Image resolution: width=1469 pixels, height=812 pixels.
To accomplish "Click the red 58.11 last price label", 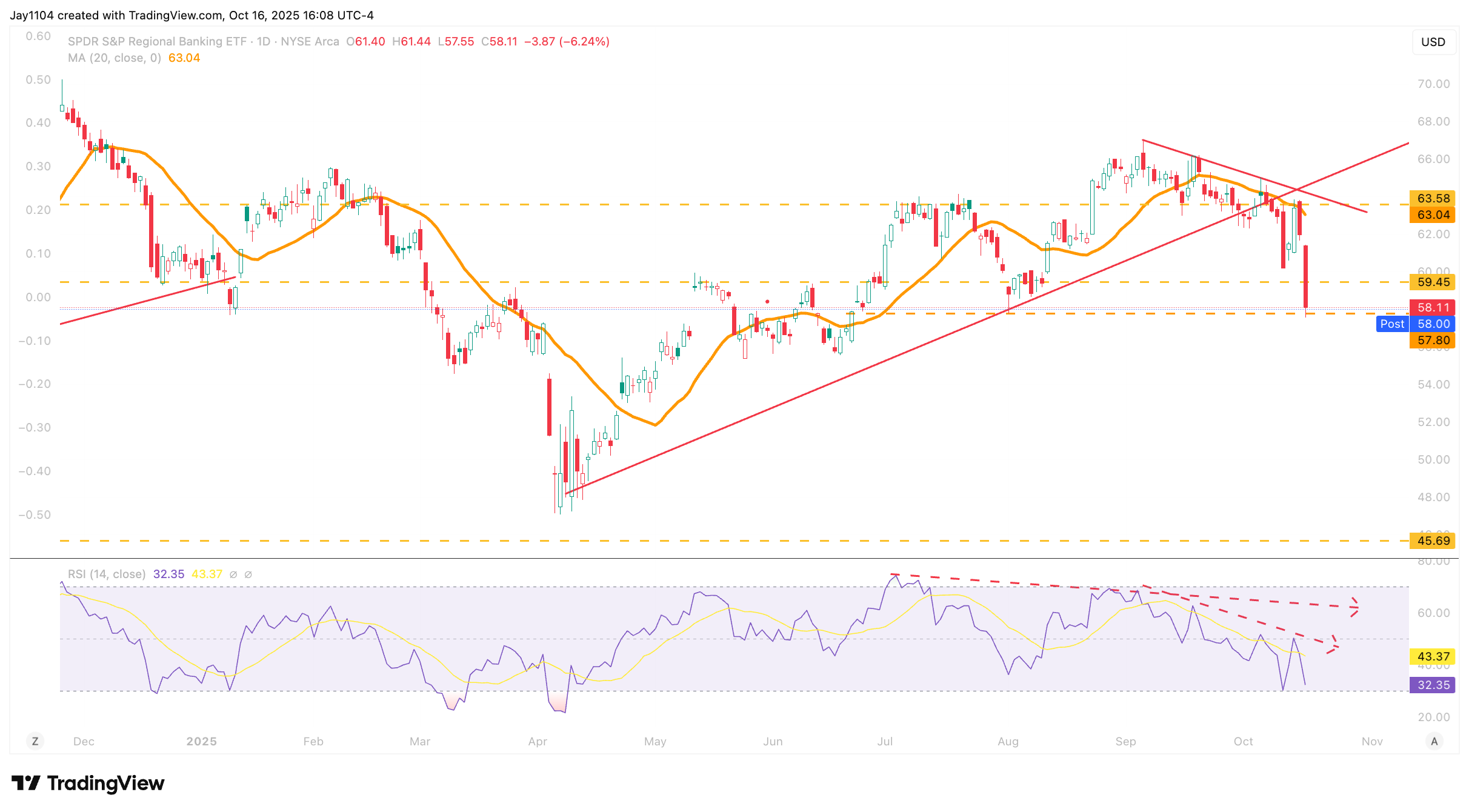I will (1433, 307).
